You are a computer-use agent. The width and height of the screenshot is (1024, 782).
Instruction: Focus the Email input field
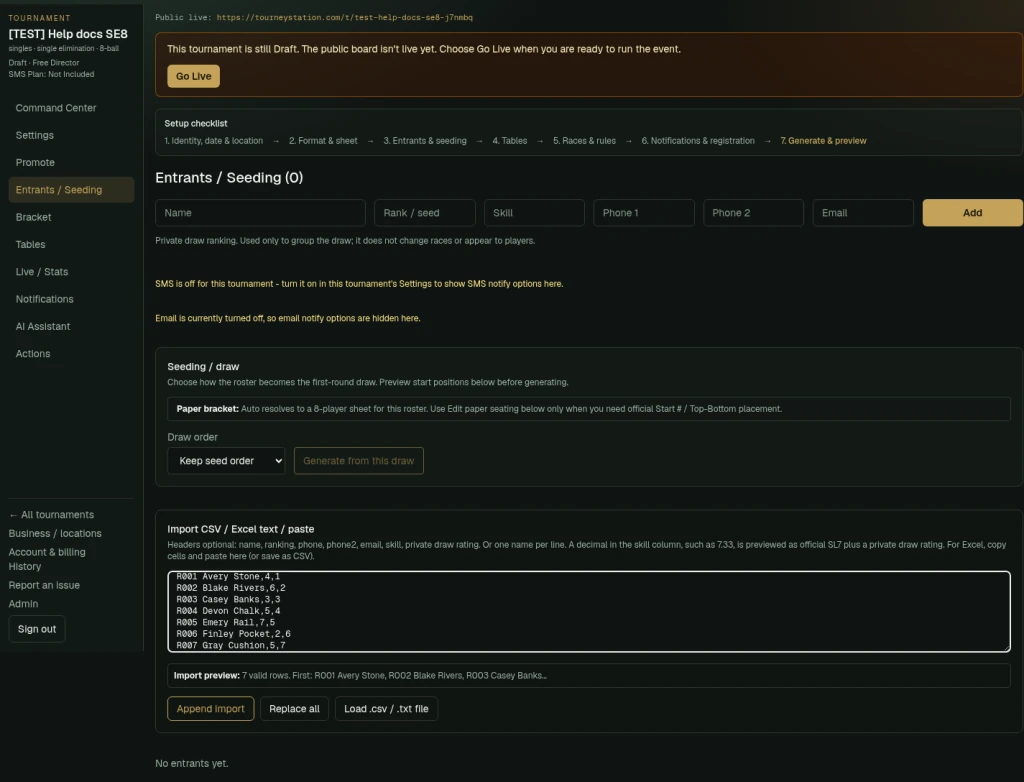coord(863,213)
